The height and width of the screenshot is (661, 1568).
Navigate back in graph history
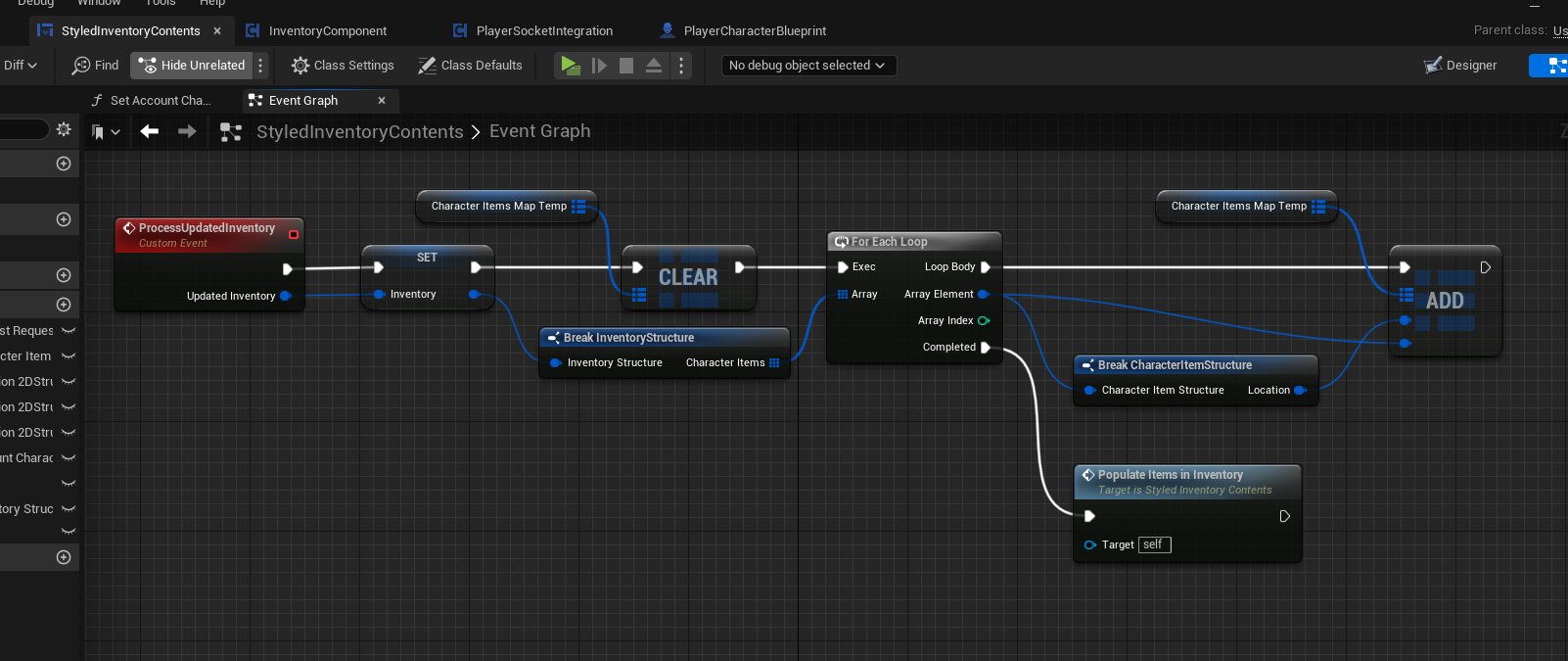[x=150, y=131]
